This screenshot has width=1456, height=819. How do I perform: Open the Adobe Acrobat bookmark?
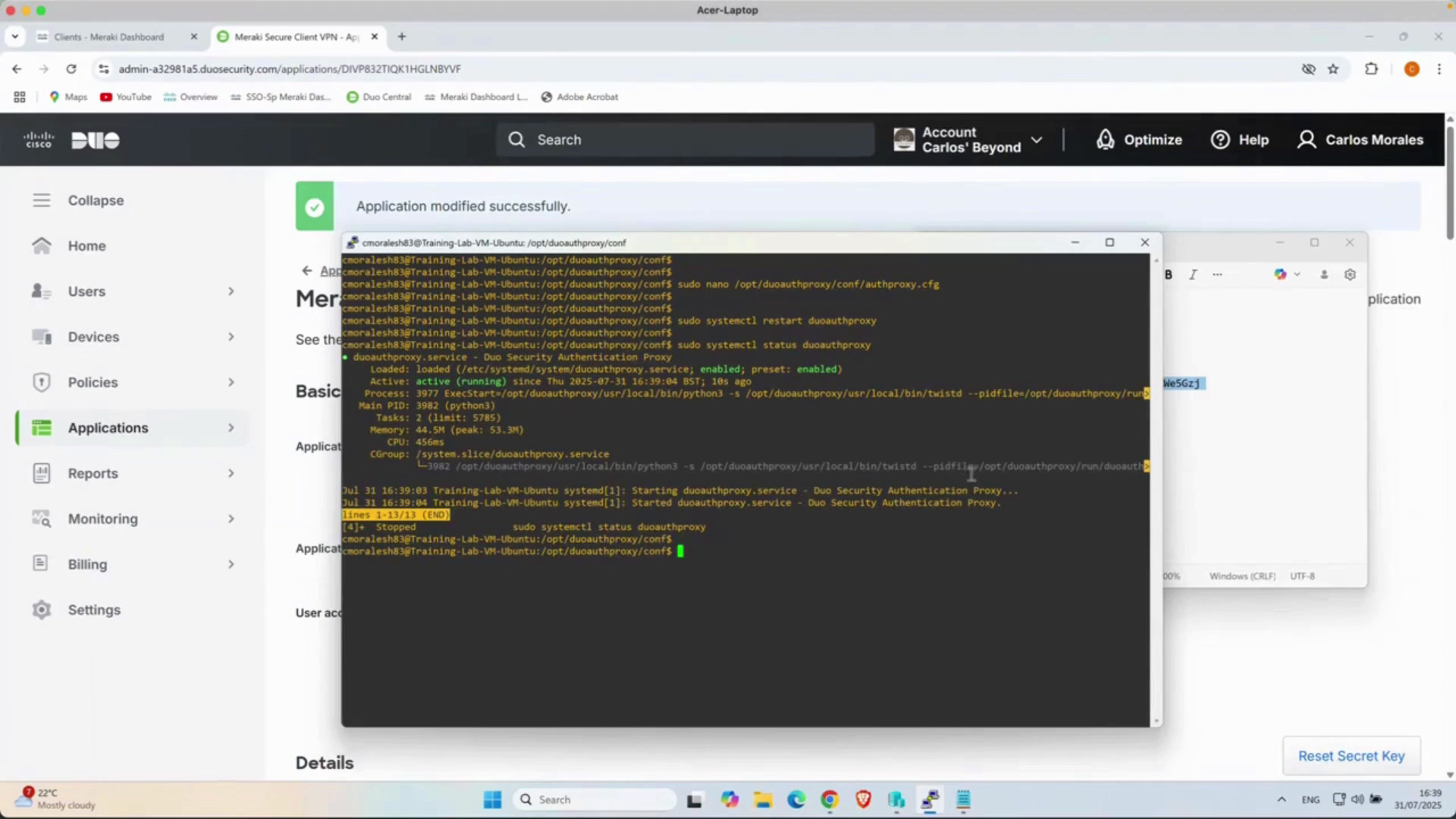tap(579, 97)
